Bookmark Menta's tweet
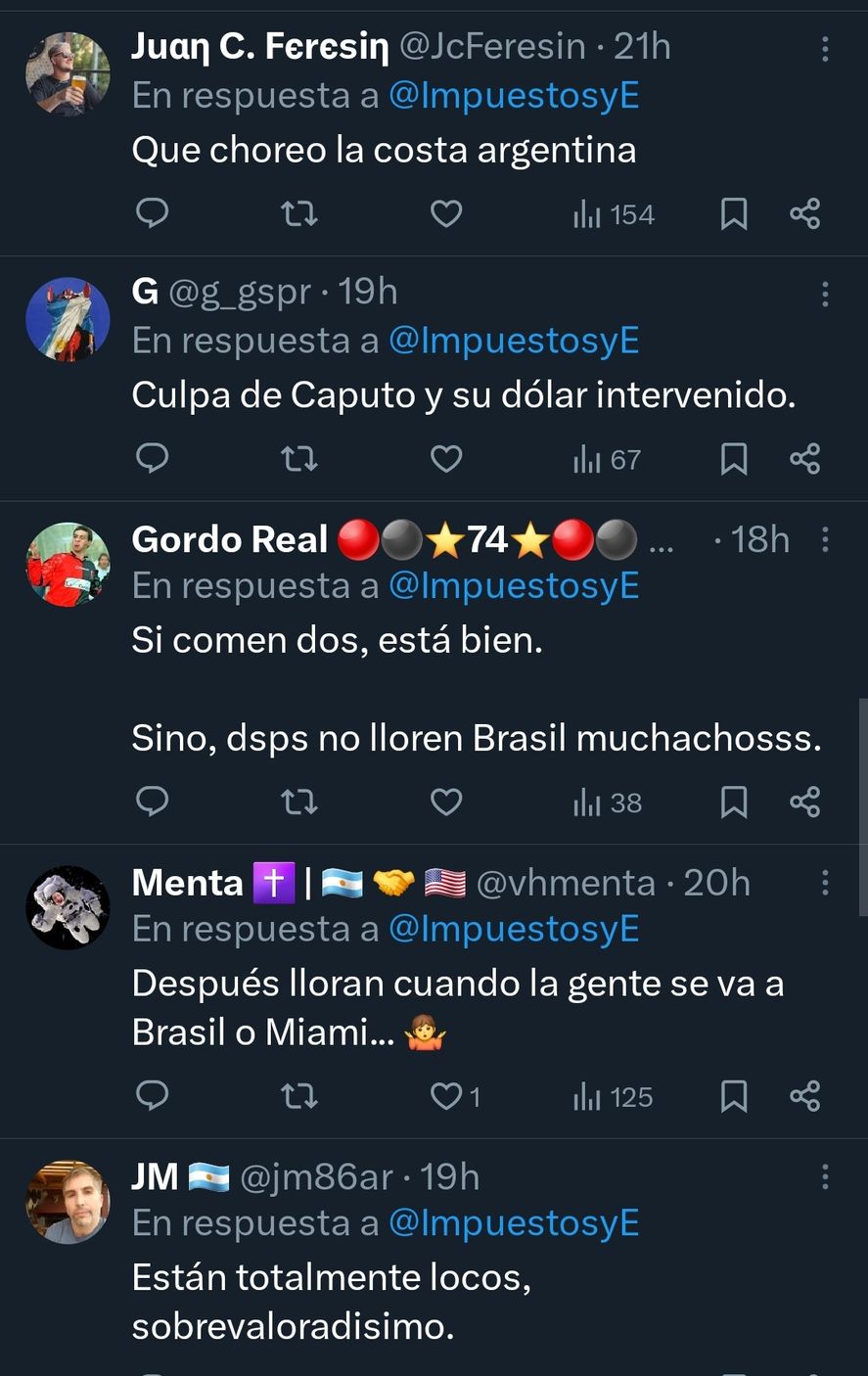Screen dimensions: 868x1376 coord(734,1096)
